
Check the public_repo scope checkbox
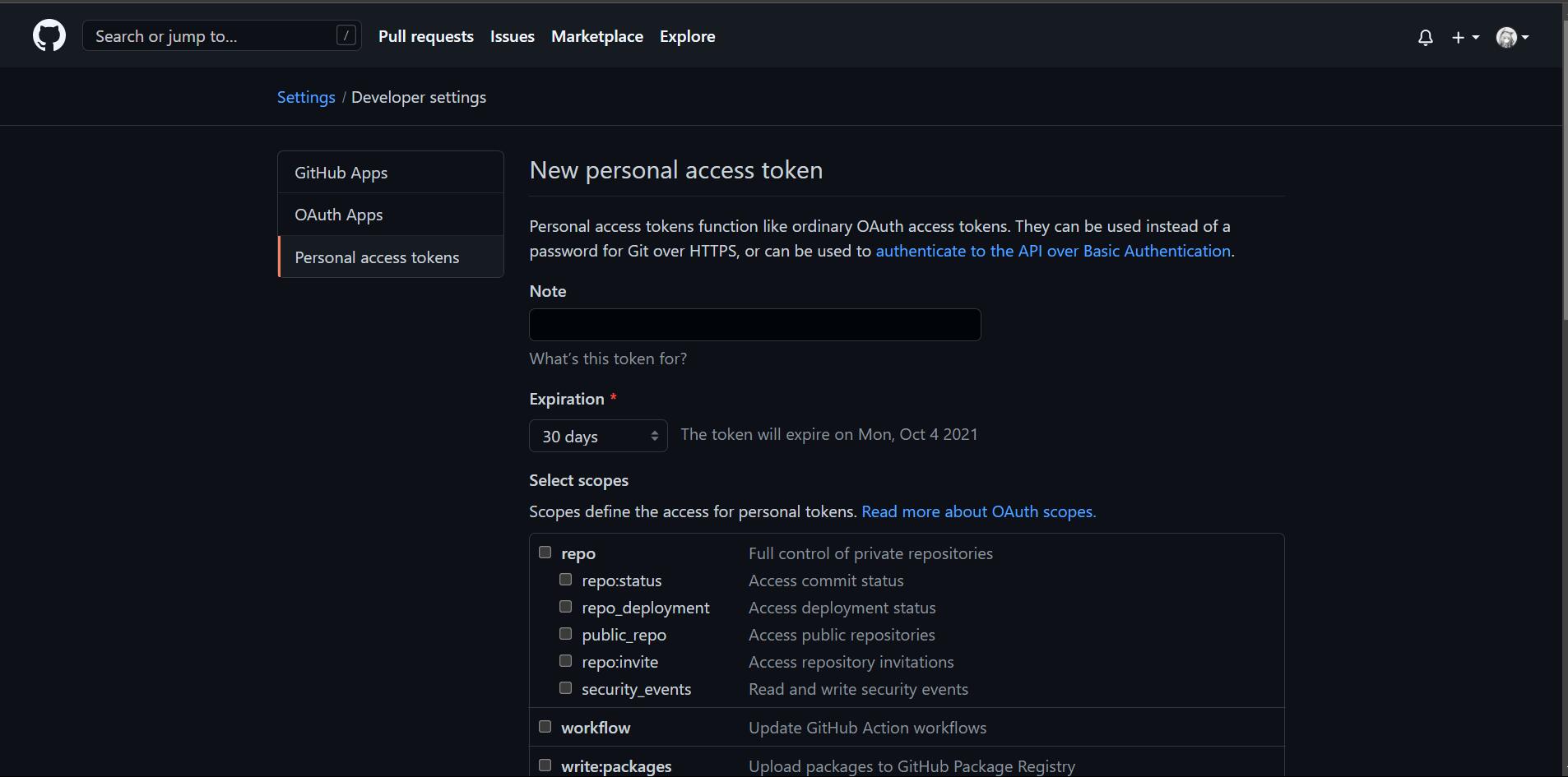(565, 634)
